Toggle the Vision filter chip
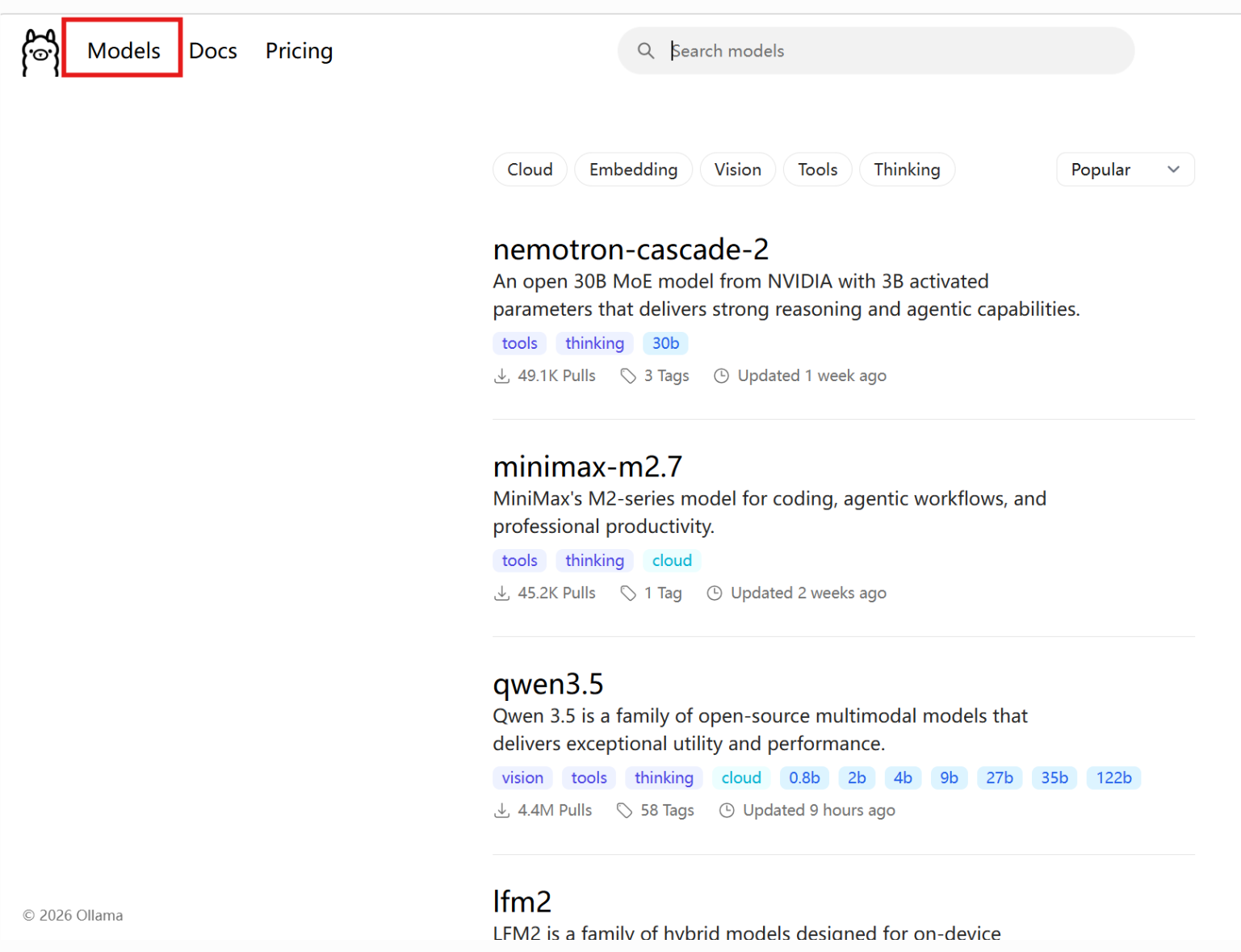Viewport: 1241px width, 952px height. [x=738, y=170]
